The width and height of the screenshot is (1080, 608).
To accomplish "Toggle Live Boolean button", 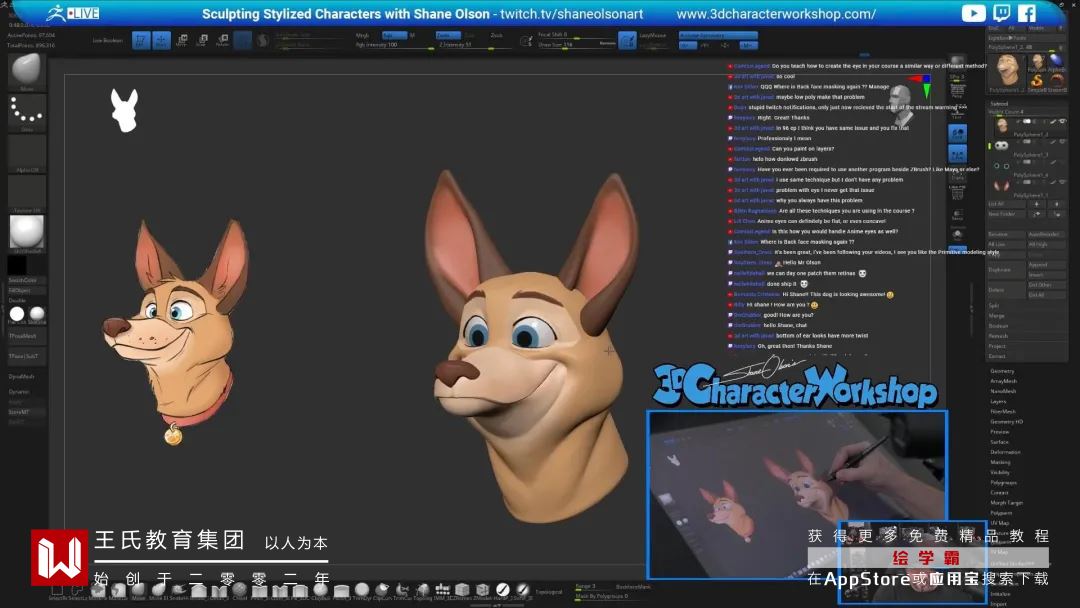I will [107, 41].
